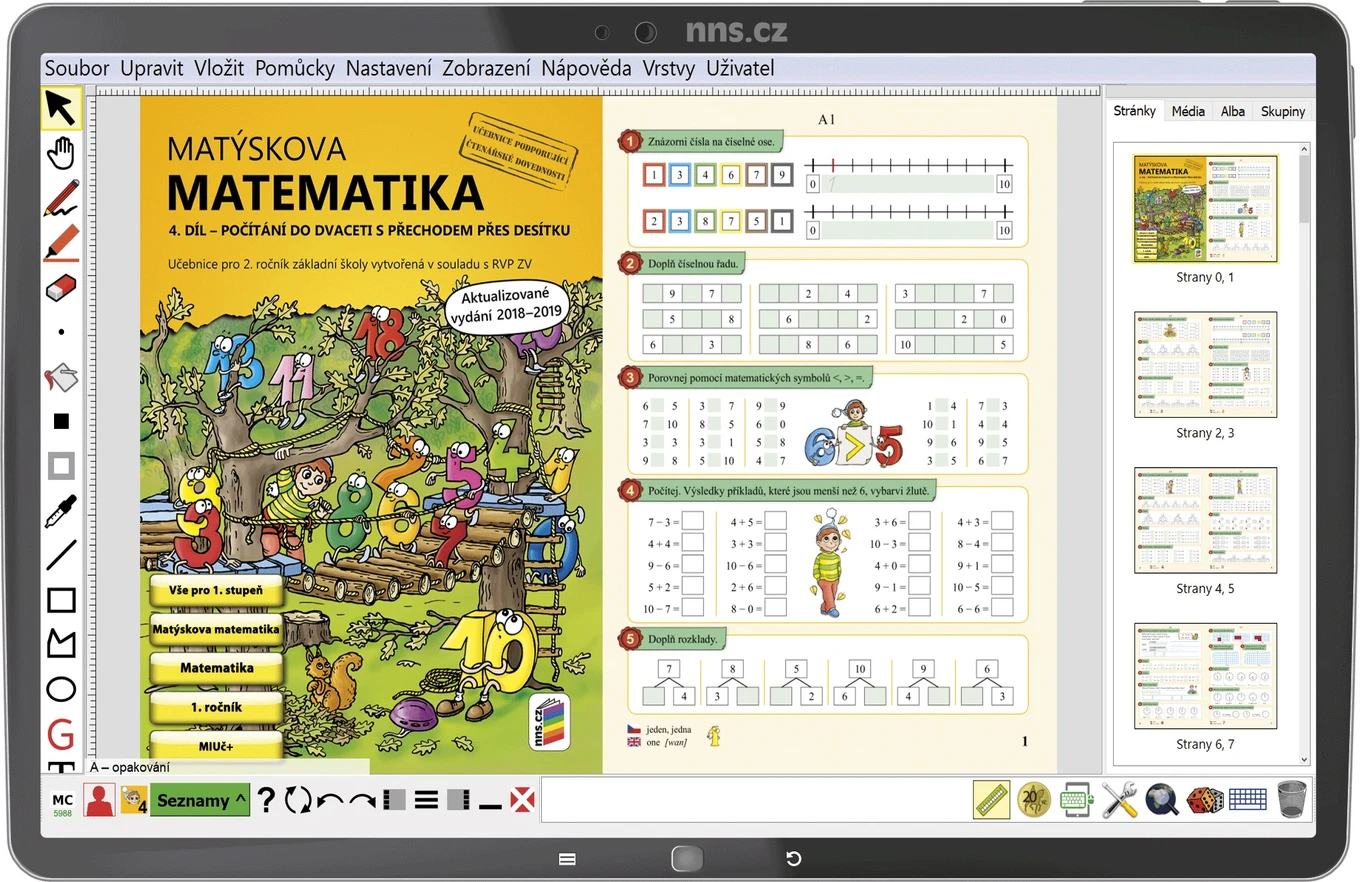Expand the Seznamy list dropdown
The width and height of the screenshot is (1360, 882).
click(200, 800)
